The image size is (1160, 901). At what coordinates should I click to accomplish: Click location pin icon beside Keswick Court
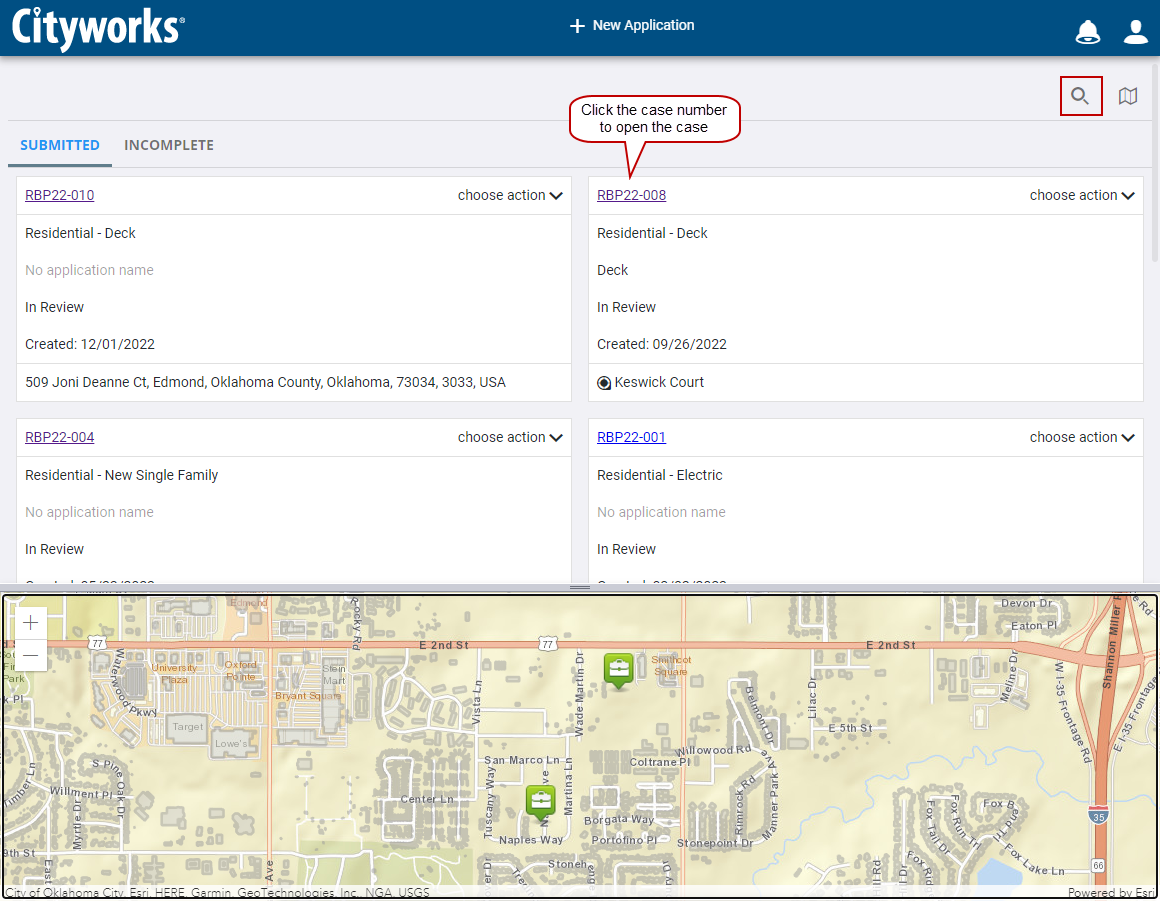[604, 383]
